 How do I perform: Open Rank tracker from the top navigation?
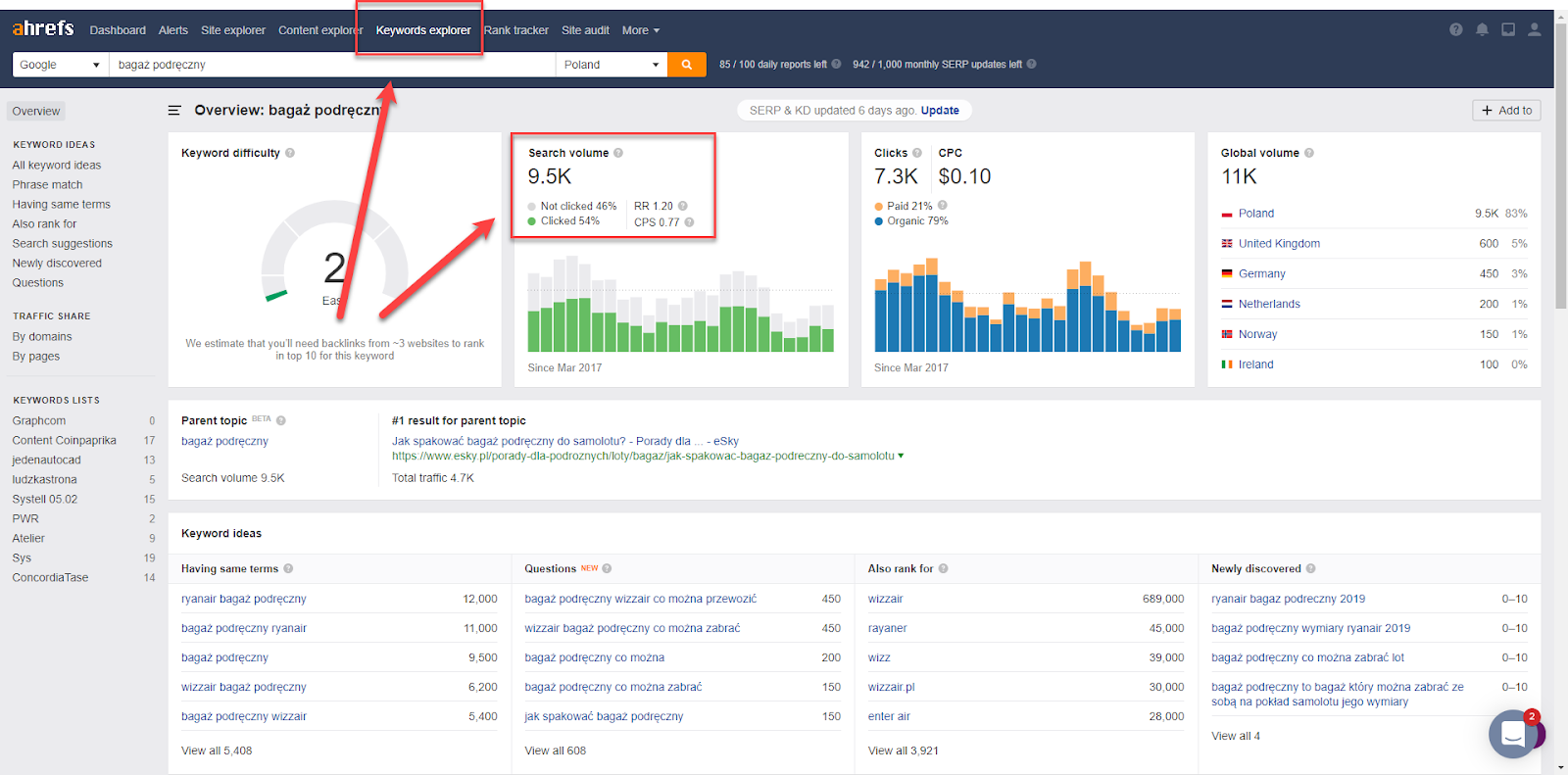point(516,30)
